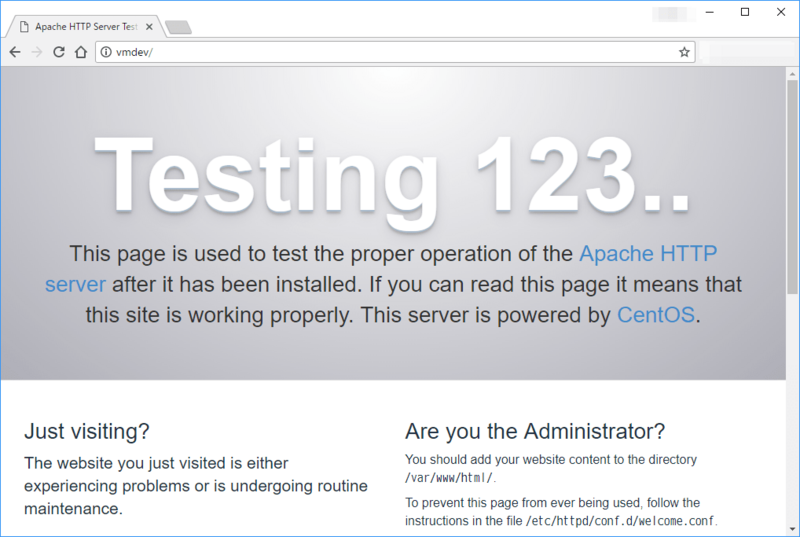Open the CentOS link

coord(656,315)
